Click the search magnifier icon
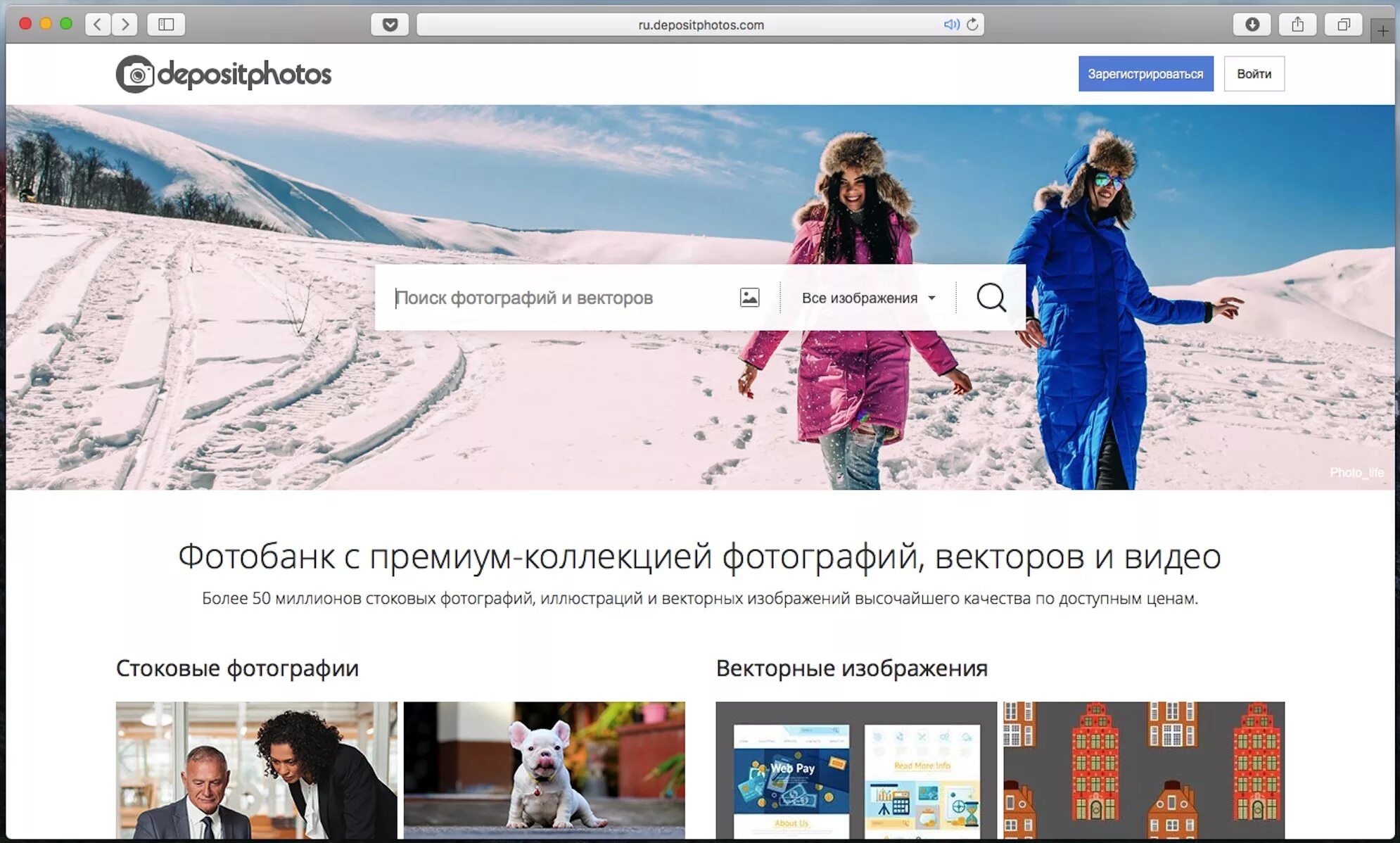This screenshot has height=843, width=1400. 991,298
